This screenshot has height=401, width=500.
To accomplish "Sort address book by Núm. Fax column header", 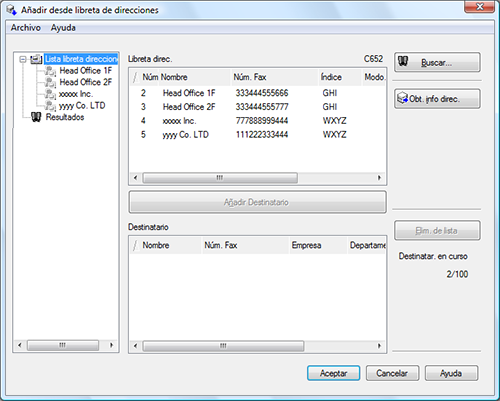I will 274,77.
